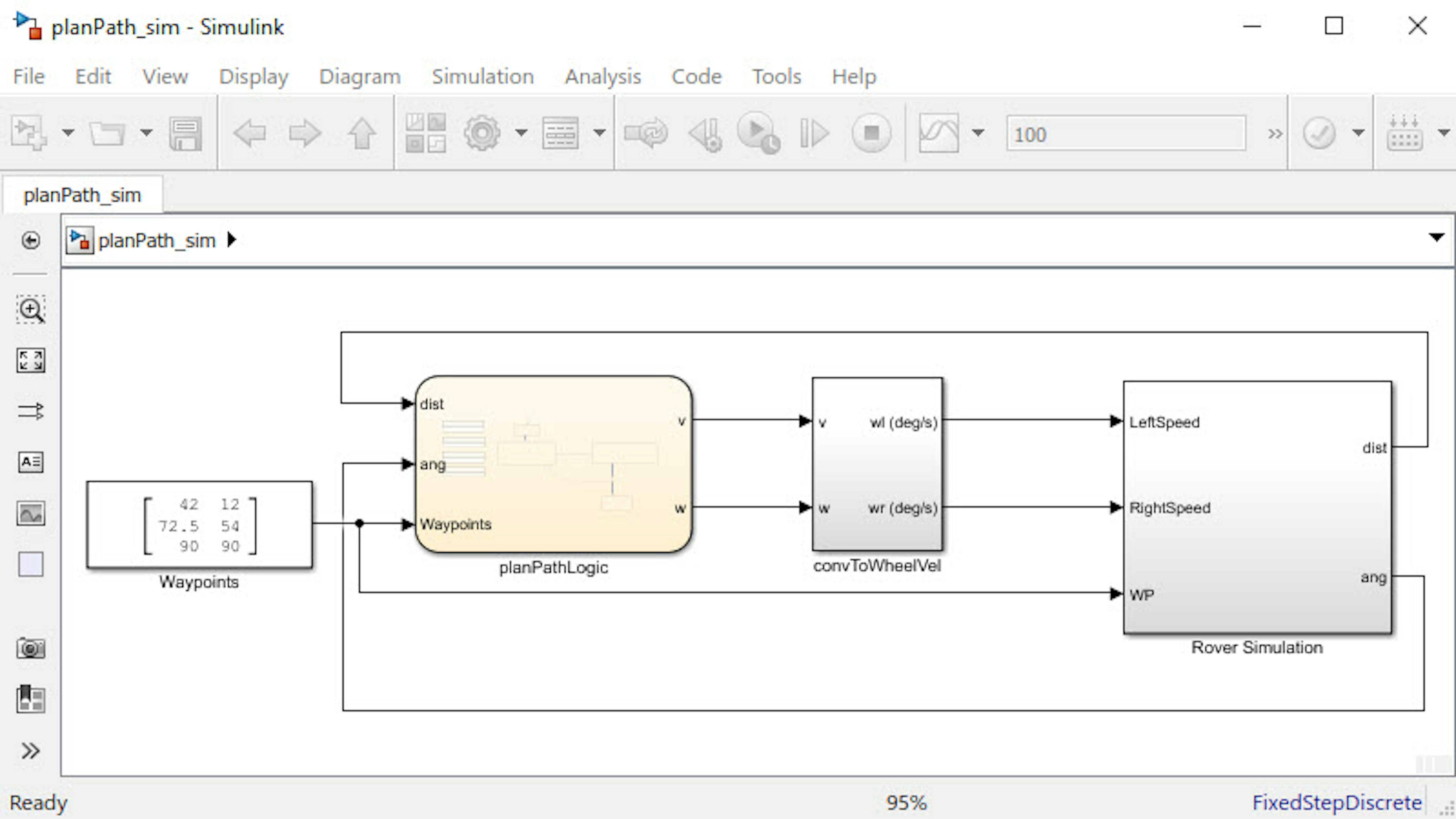Expand the Model Explorer dropdown arrow
The height and width of the screenshot is (819, 1456).
coord(600,133)
